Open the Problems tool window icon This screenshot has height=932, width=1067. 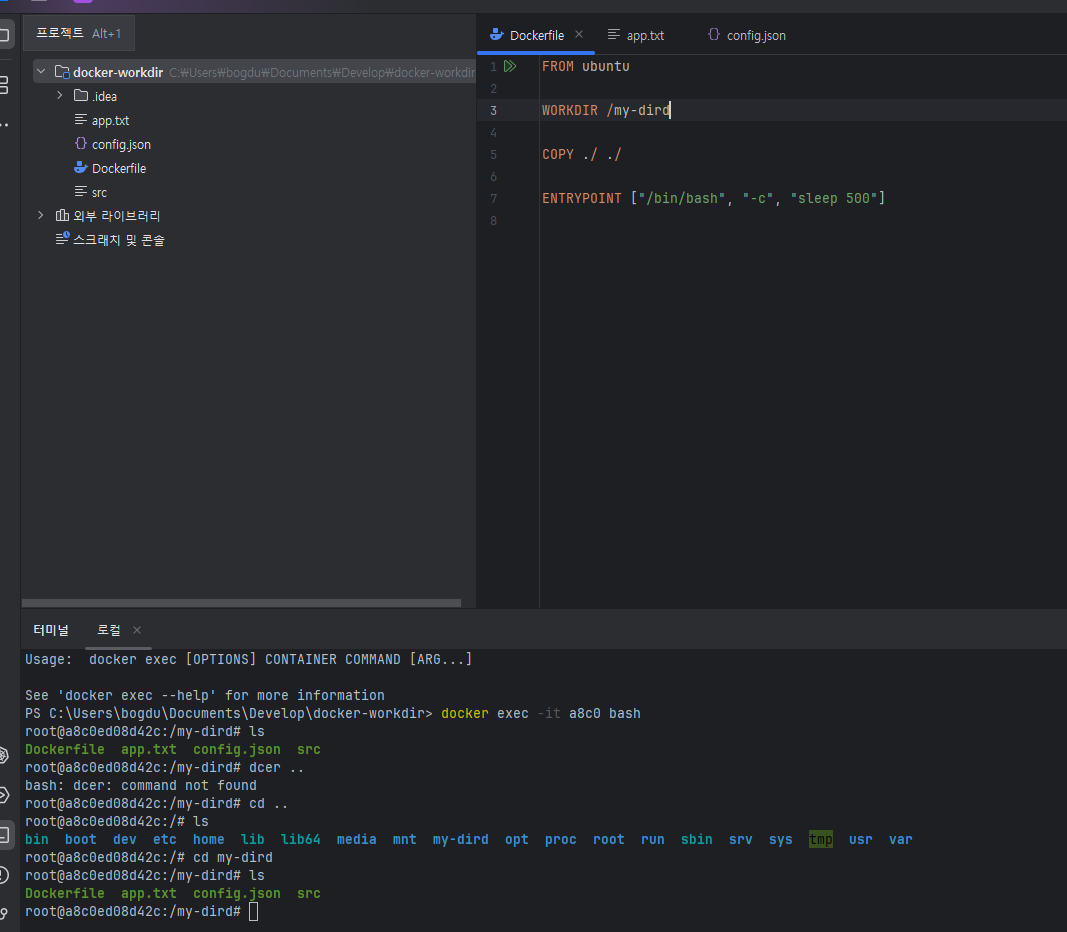(3, 875)
